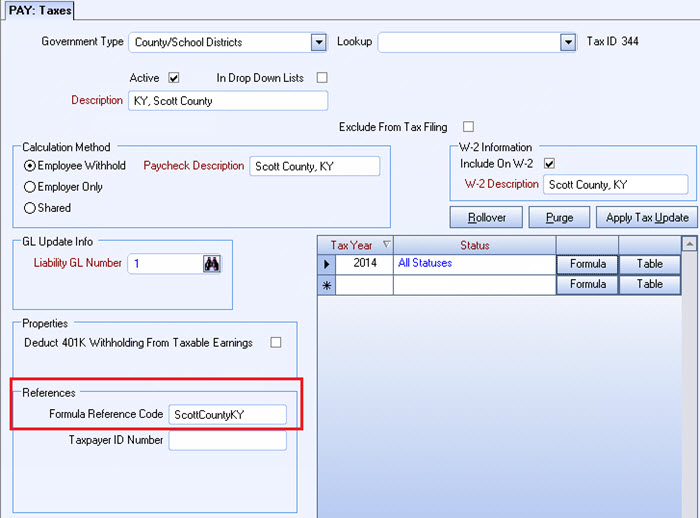Select Employer Only radio button
Viewport: 700px width, 518px height.
tap(30, 187)
